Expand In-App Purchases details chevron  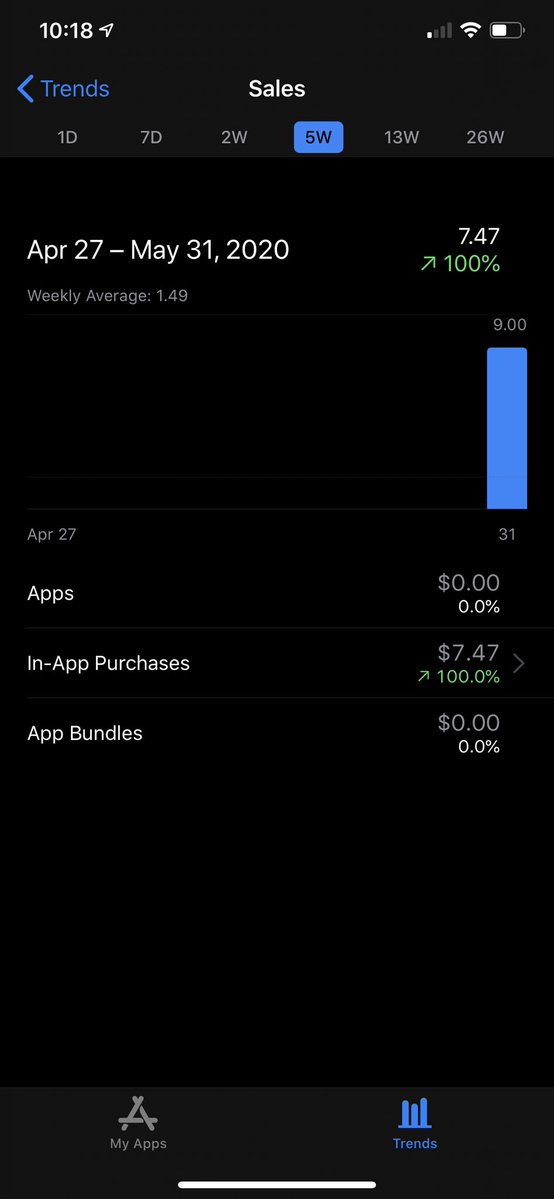519,663
